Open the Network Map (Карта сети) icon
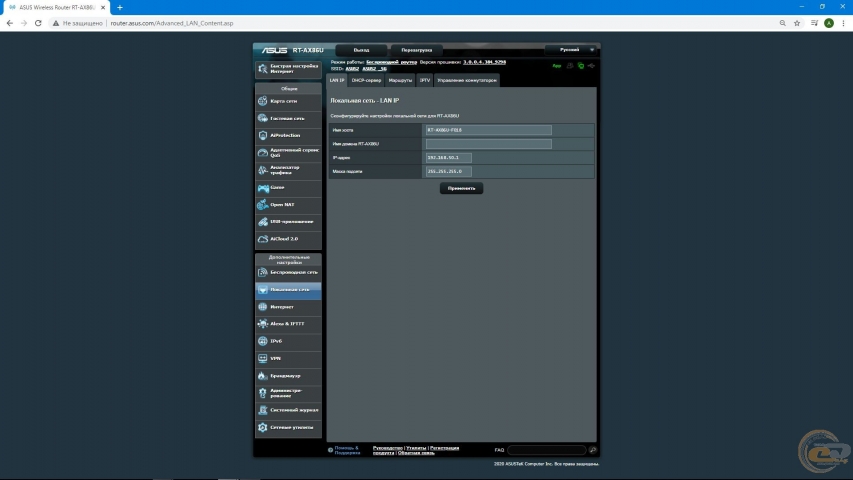853x480 pixels. (x=263, y=101)
